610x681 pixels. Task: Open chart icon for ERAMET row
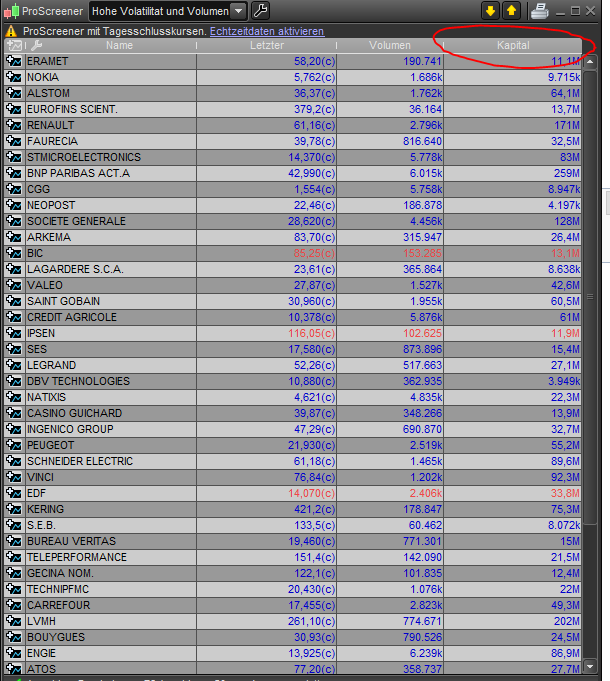click(x=14, y=61)
